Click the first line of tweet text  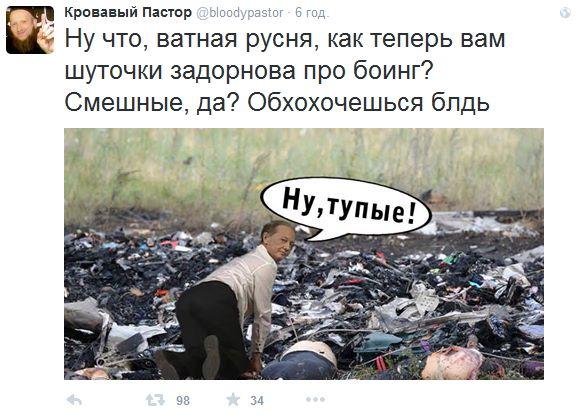pyautogui.click(x=285, y=40)
